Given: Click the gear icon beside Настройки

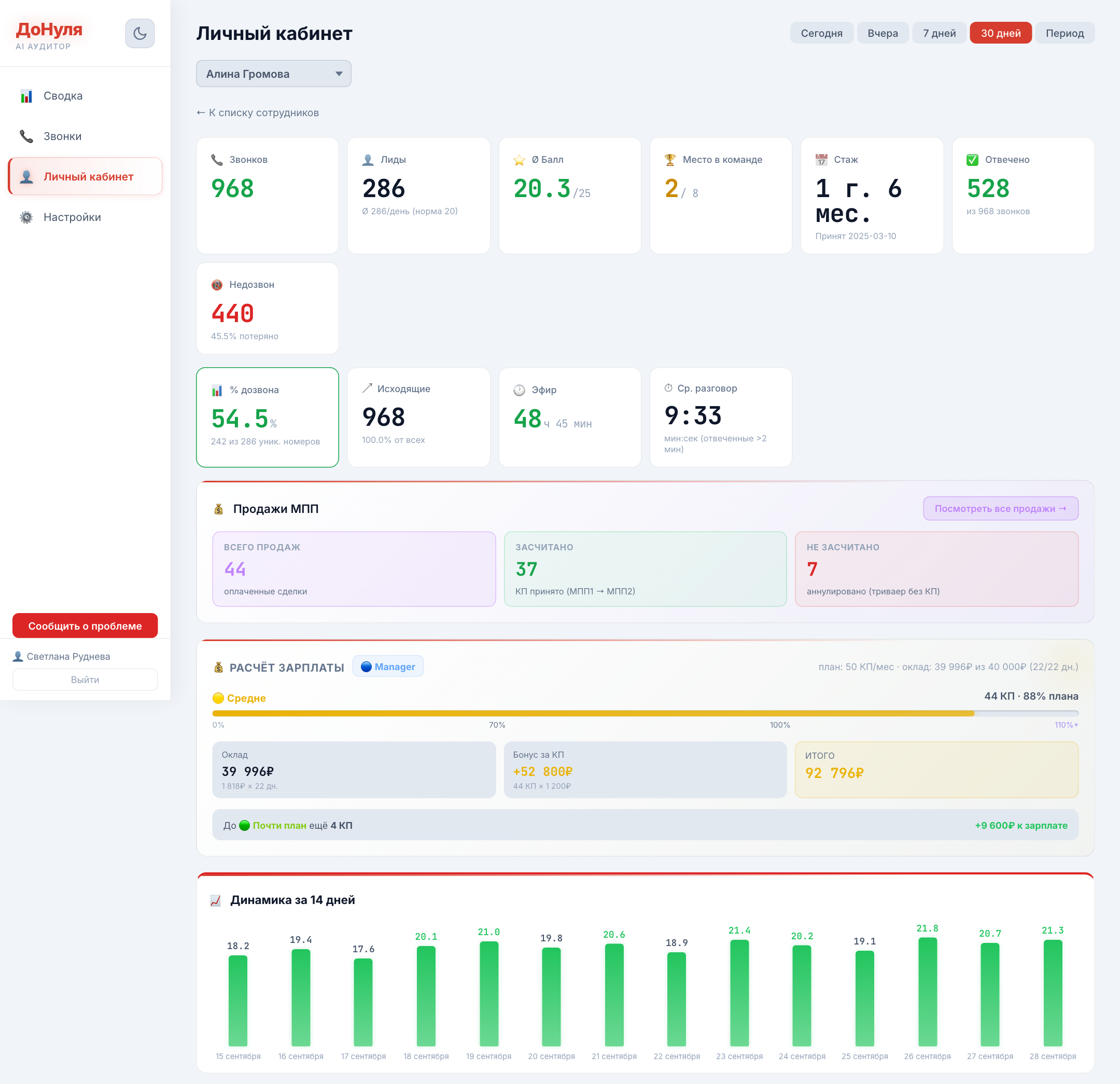Looking at the screenshot, I should click(x=26, y=217).
